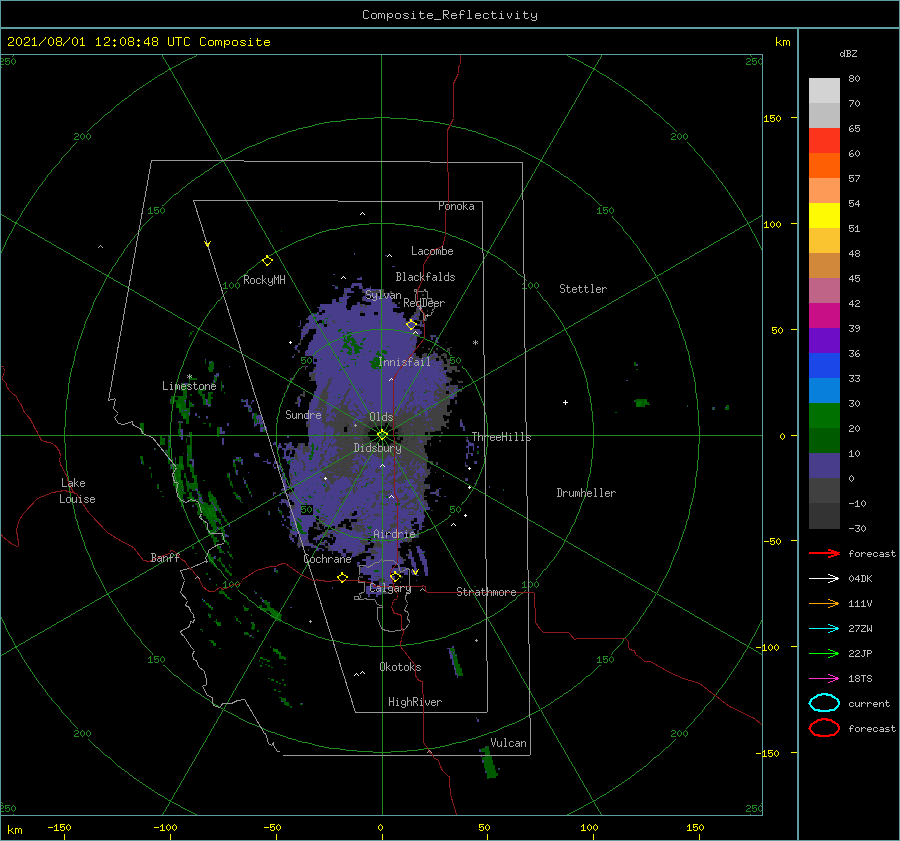Click the cyan 27ZW arrow legend icon

[824, 629]
